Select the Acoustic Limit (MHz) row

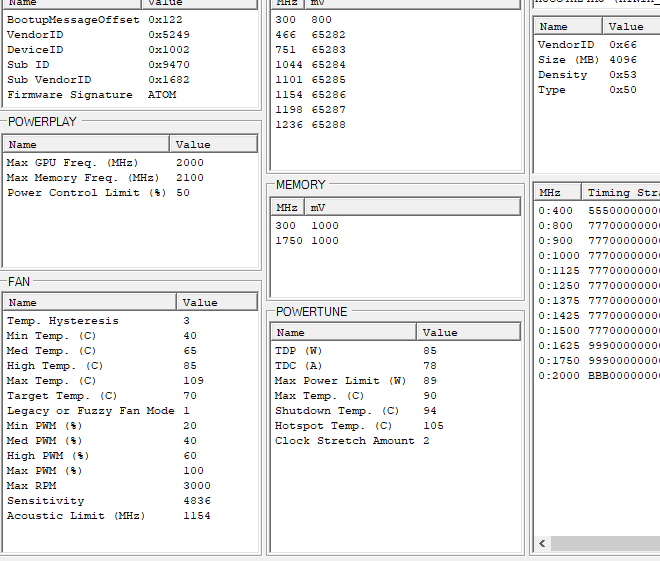coord(131,516)
